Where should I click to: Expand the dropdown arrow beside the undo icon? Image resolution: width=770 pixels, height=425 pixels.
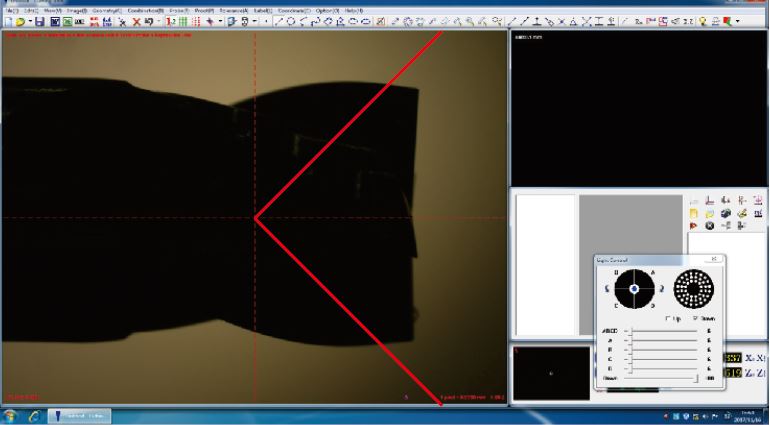[158, 20]
